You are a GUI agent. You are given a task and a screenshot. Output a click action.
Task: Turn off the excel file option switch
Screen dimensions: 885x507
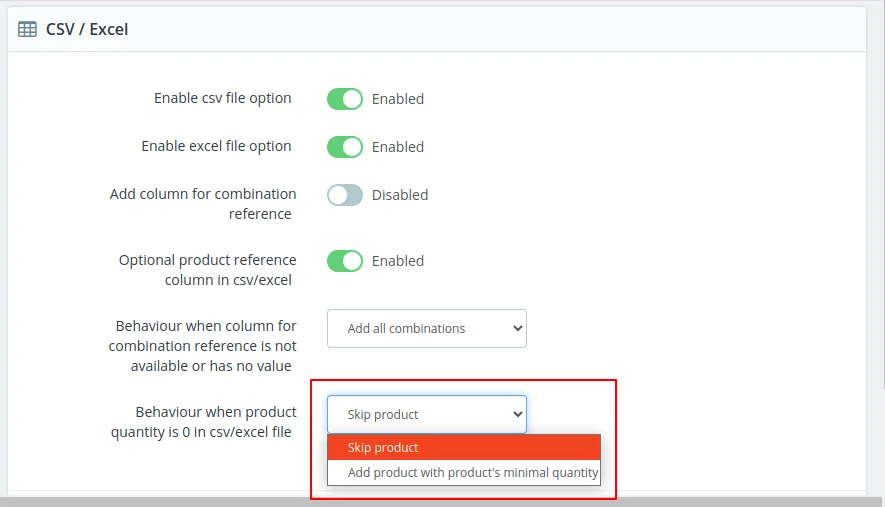tap(344, 147)
